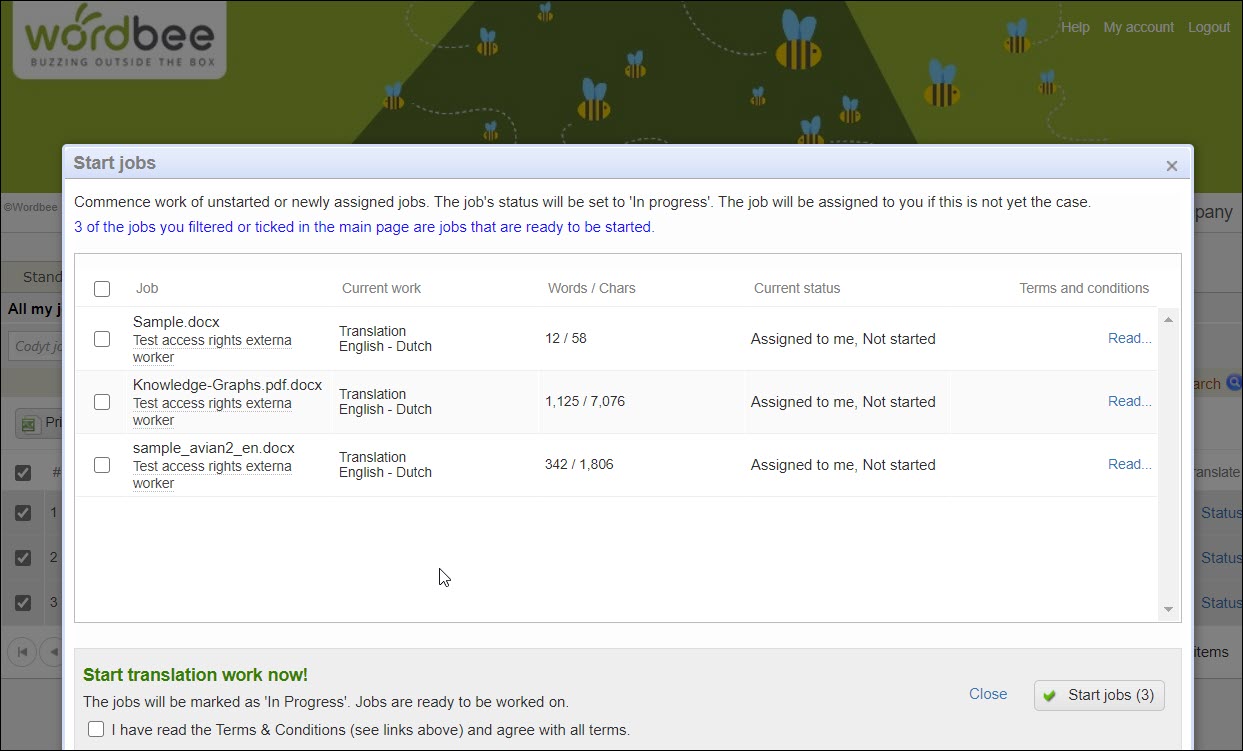Click the Test access rights link under sample_avian2_en.docx
Viewport: 1243px width, 751px height.
(212, 466)
